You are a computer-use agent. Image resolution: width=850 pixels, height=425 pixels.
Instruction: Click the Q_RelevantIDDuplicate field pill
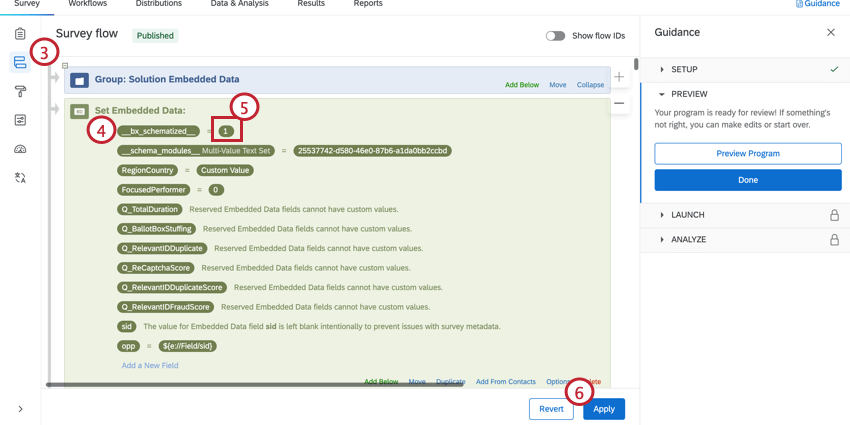click(162, 249)
